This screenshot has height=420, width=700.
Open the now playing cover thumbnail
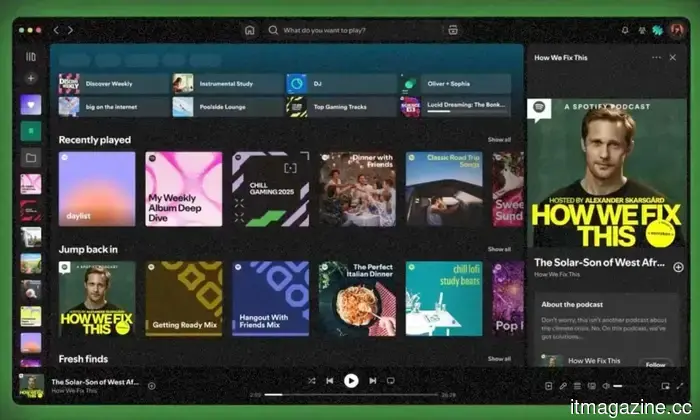[31, 386]
